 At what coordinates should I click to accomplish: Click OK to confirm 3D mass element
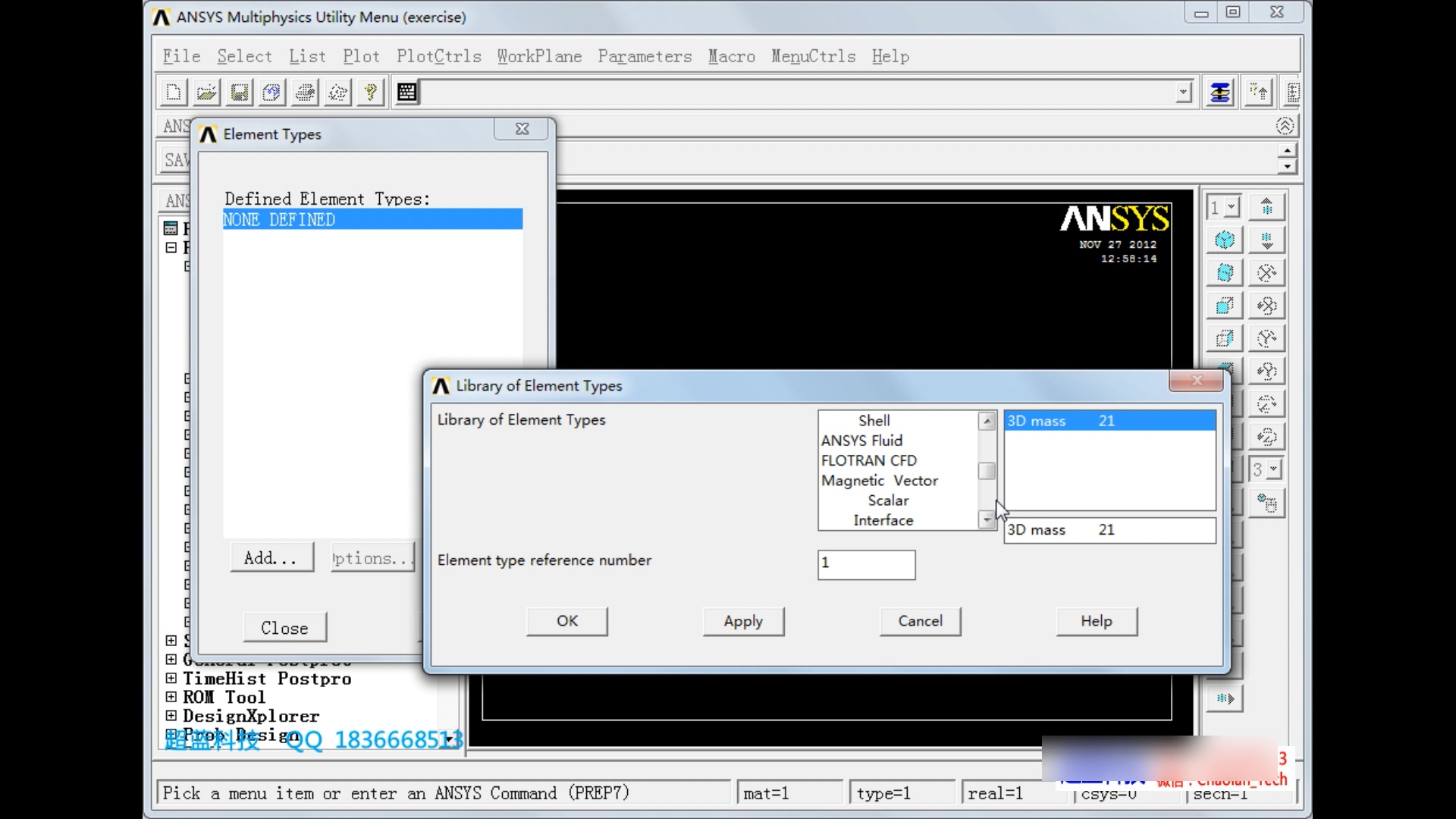567,621
